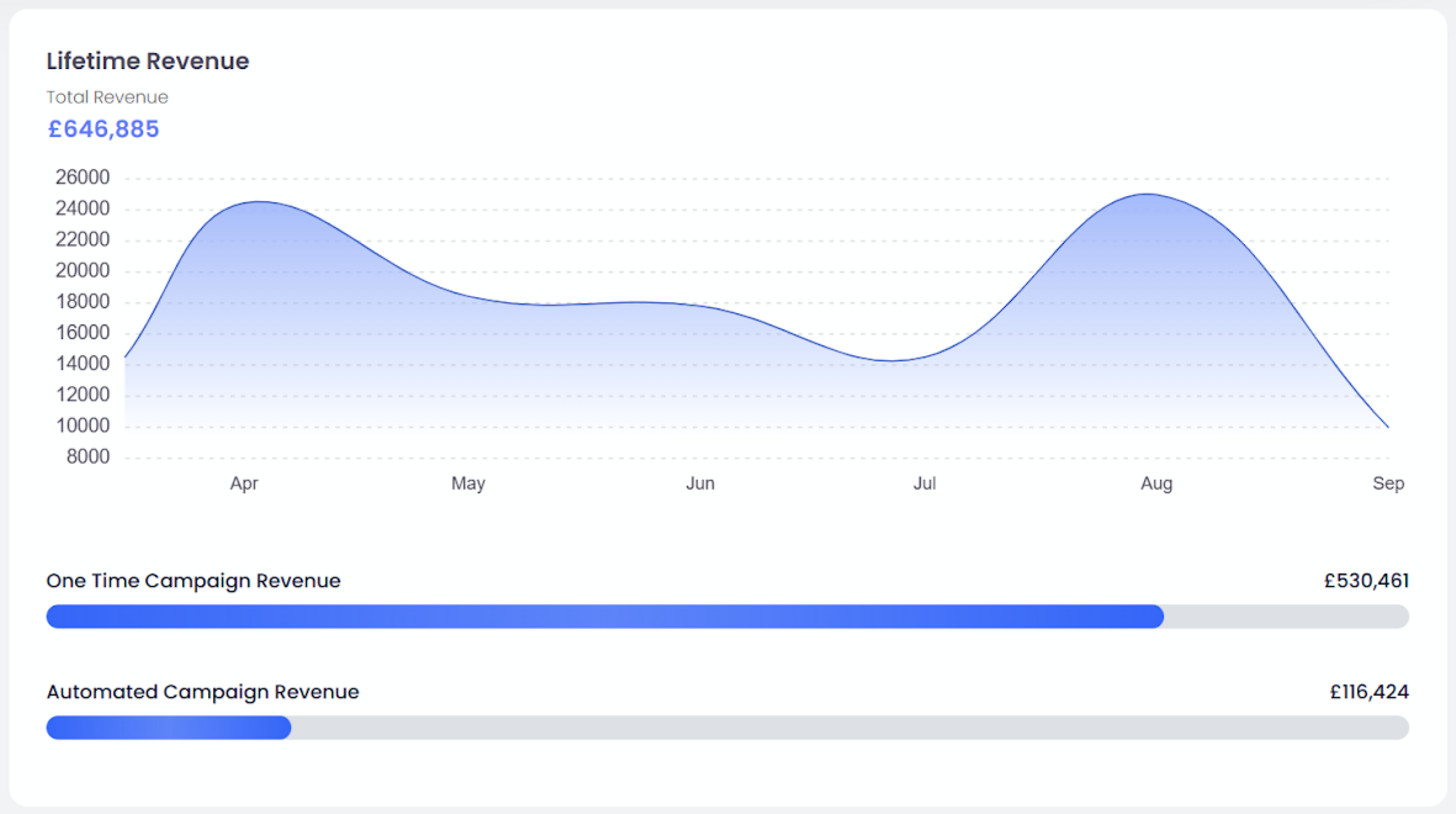Screen dimensions: 1456x814
Task: Click the One Time Campaign Revenue label
Action: pyautogui.click(x=194, y=581)
